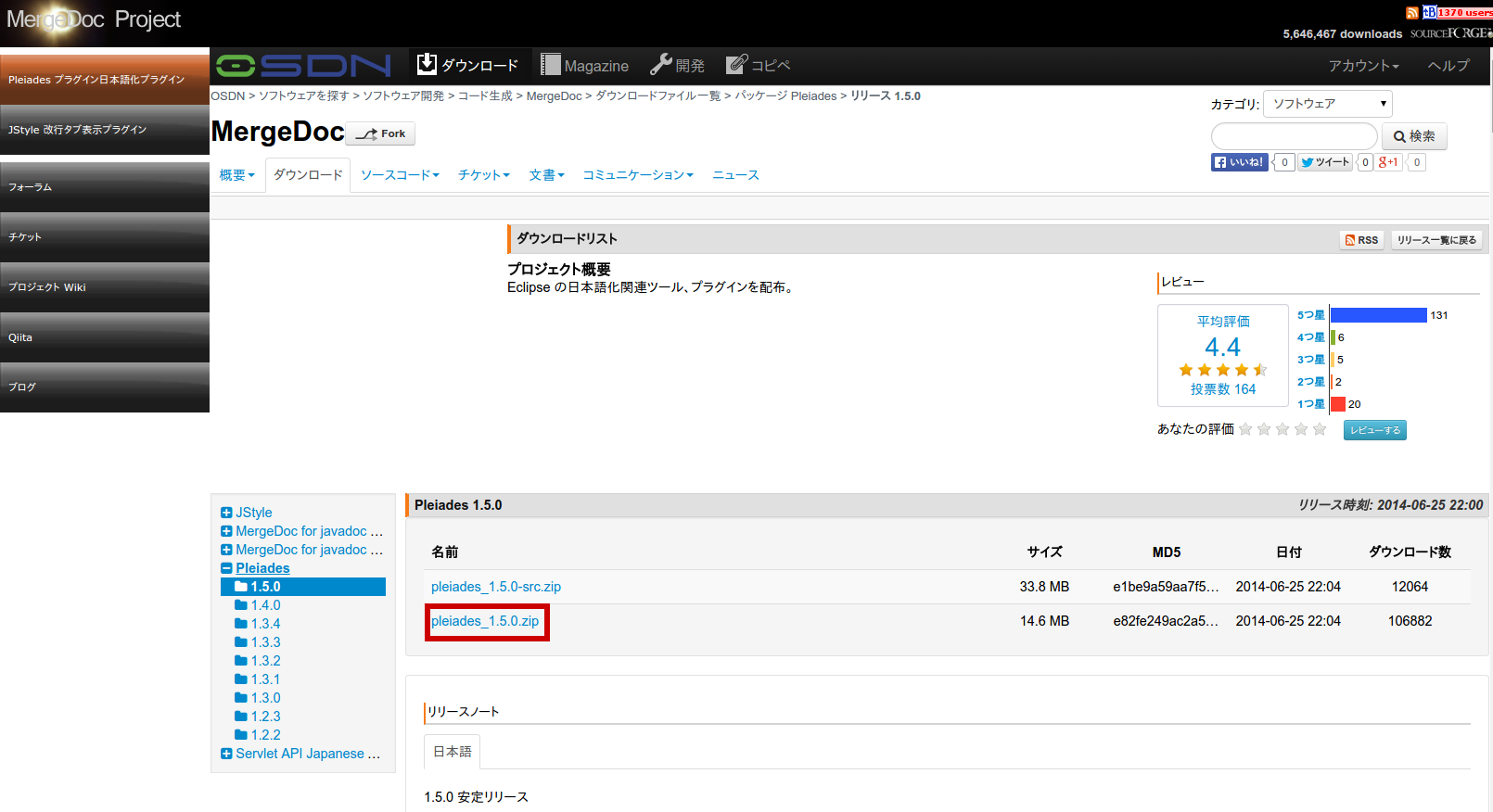Click the Fork button

click(x=381, y=133)
